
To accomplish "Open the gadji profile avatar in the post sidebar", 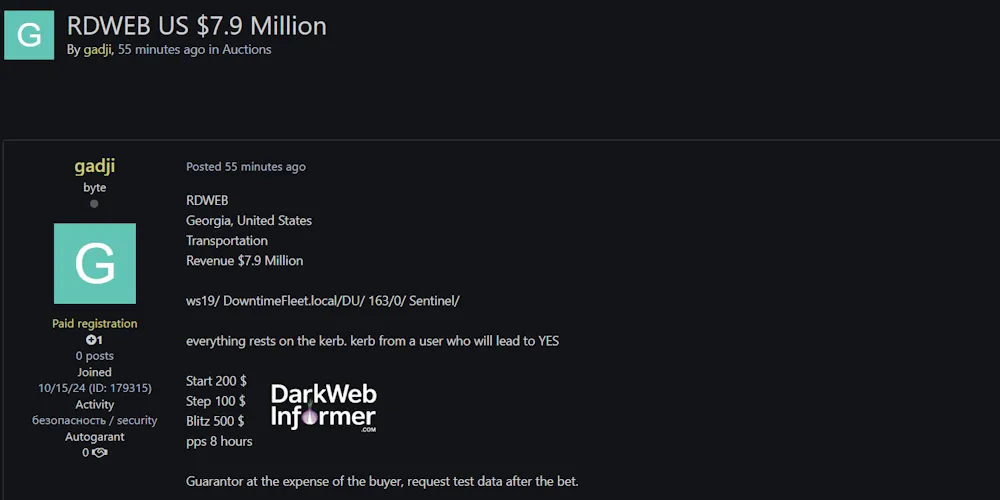I will pos(95,263).
